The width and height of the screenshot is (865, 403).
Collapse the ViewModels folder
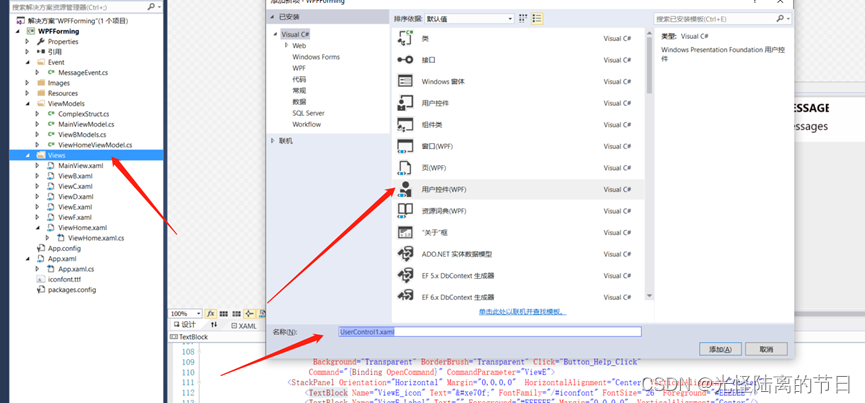[26, 104]
